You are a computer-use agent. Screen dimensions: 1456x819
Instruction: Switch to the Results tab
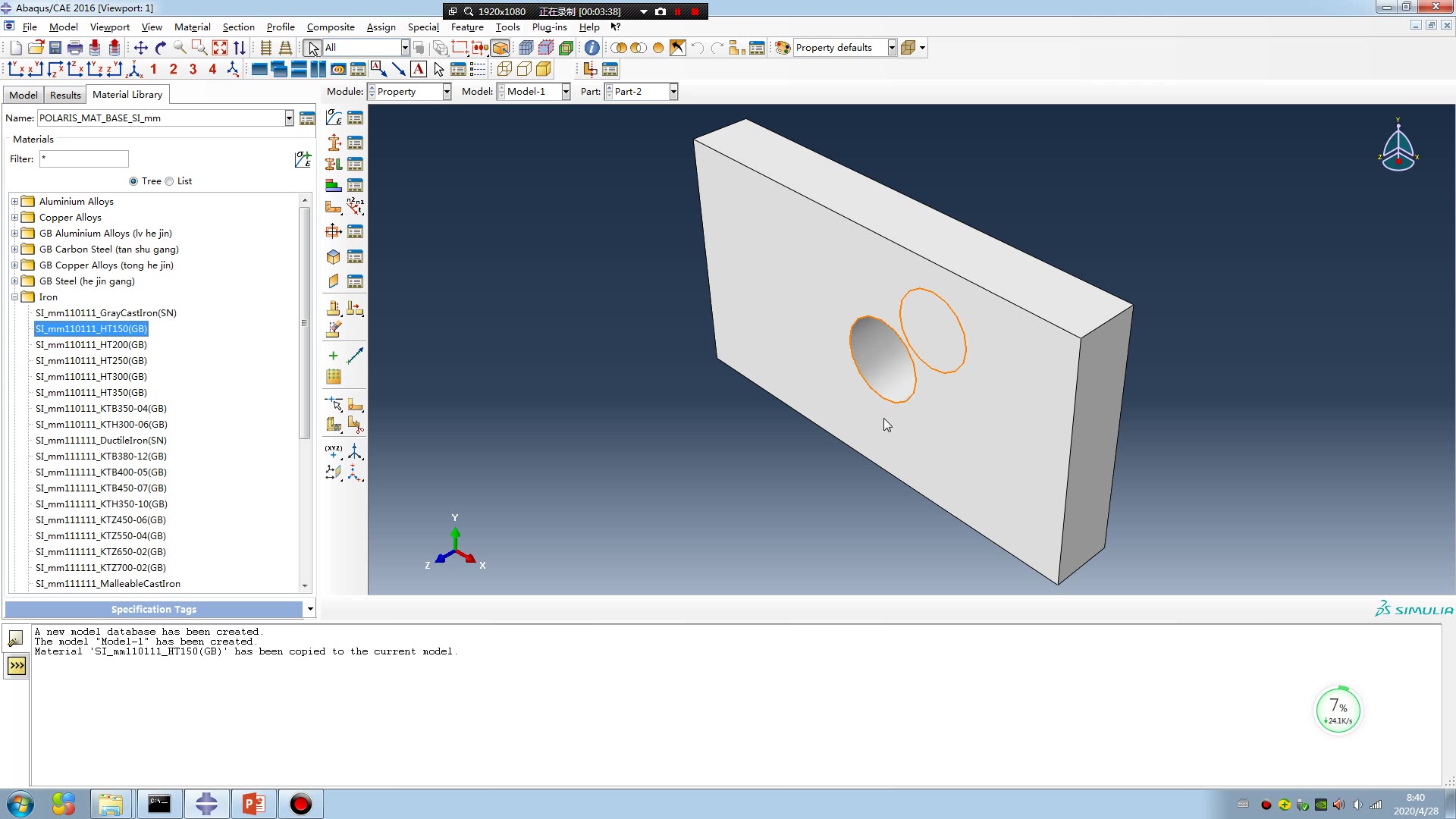pos(64,94)
